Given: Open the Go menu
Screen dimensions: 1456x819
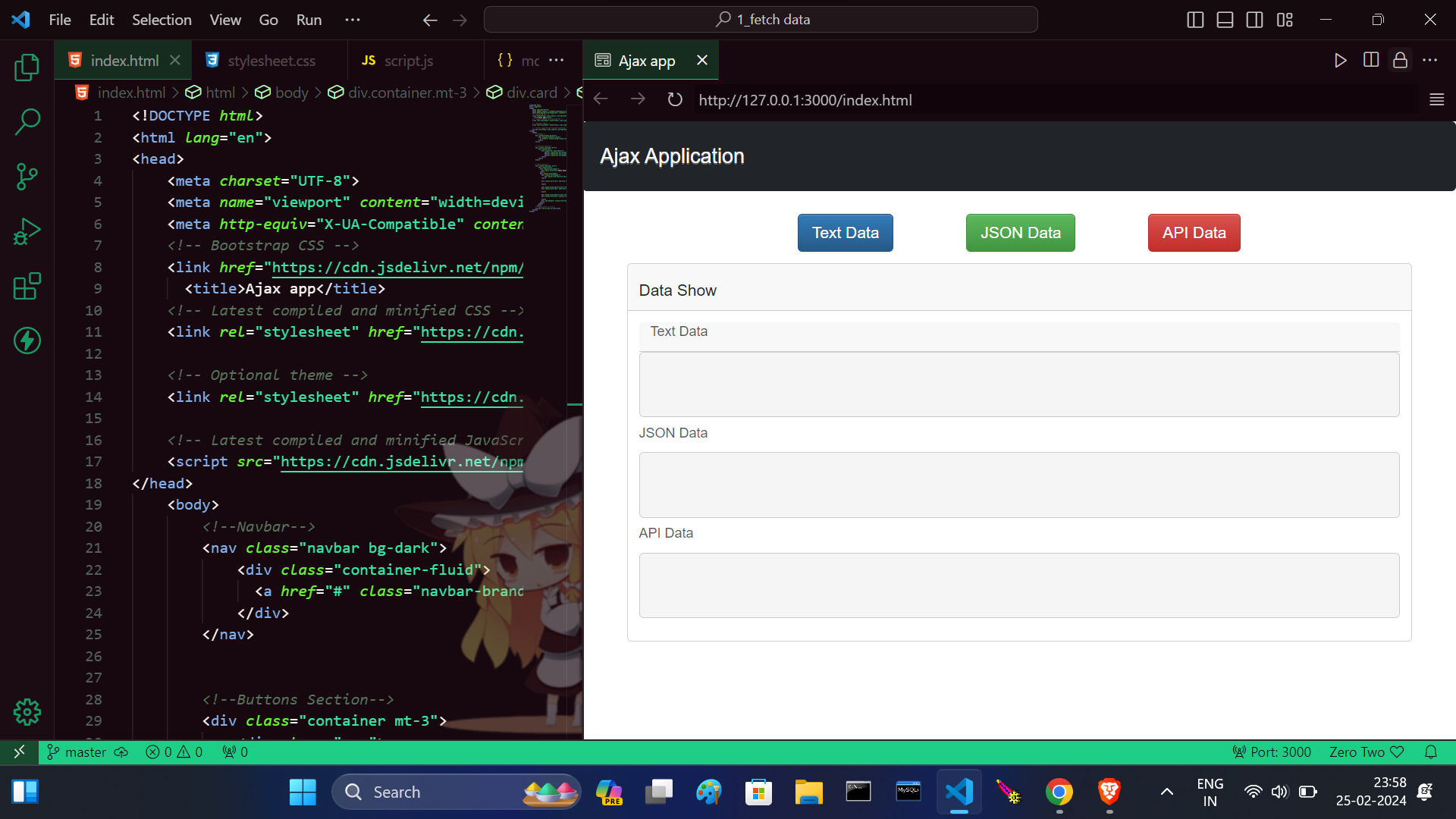Looking at the screenshot, I should (x=268, y=20).
